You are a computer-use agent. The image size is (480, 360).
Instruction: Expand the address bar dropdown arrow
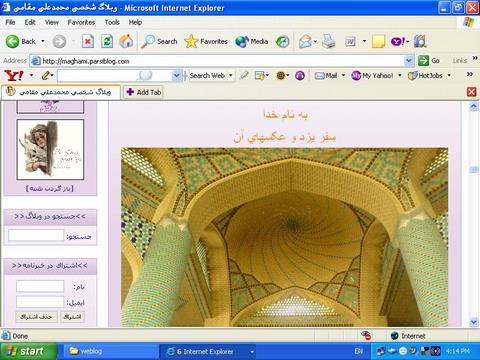pyautogui.click(x=409, y=61)
